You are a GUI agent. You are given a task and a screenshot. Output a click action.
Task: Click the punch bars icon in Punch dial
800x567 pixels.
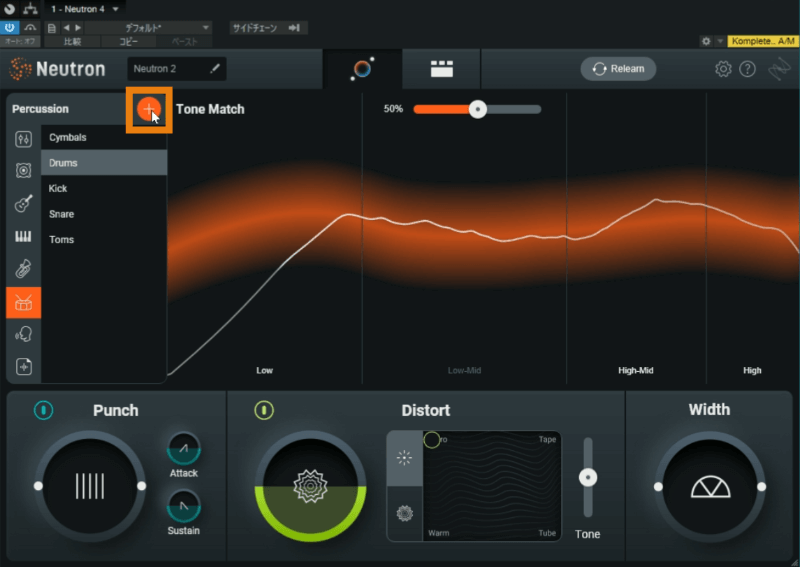pos(90,486)
